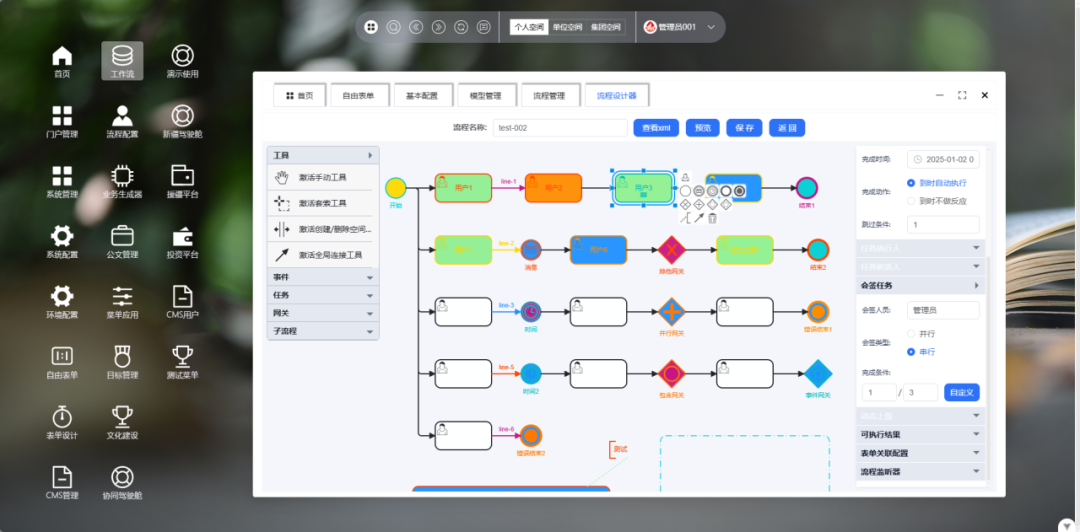This screenshot has width=1080, height=532.
Task: Expand the 事件 palette section
Action: point(322,277)
